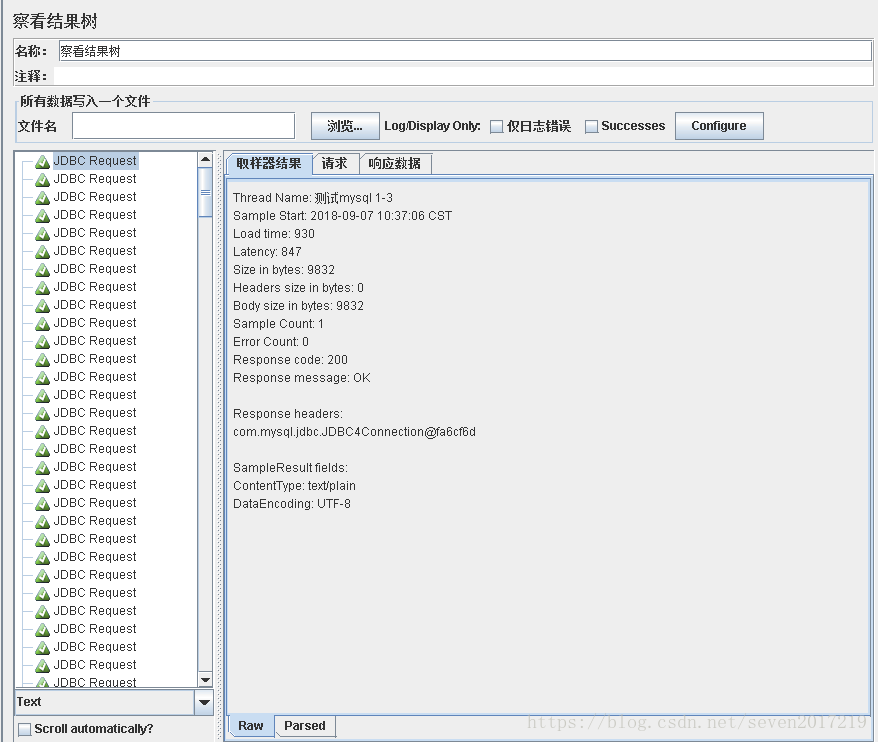The image size is (878, 742).
Task: Click the 文件名 input field
Action: (184, 126)
